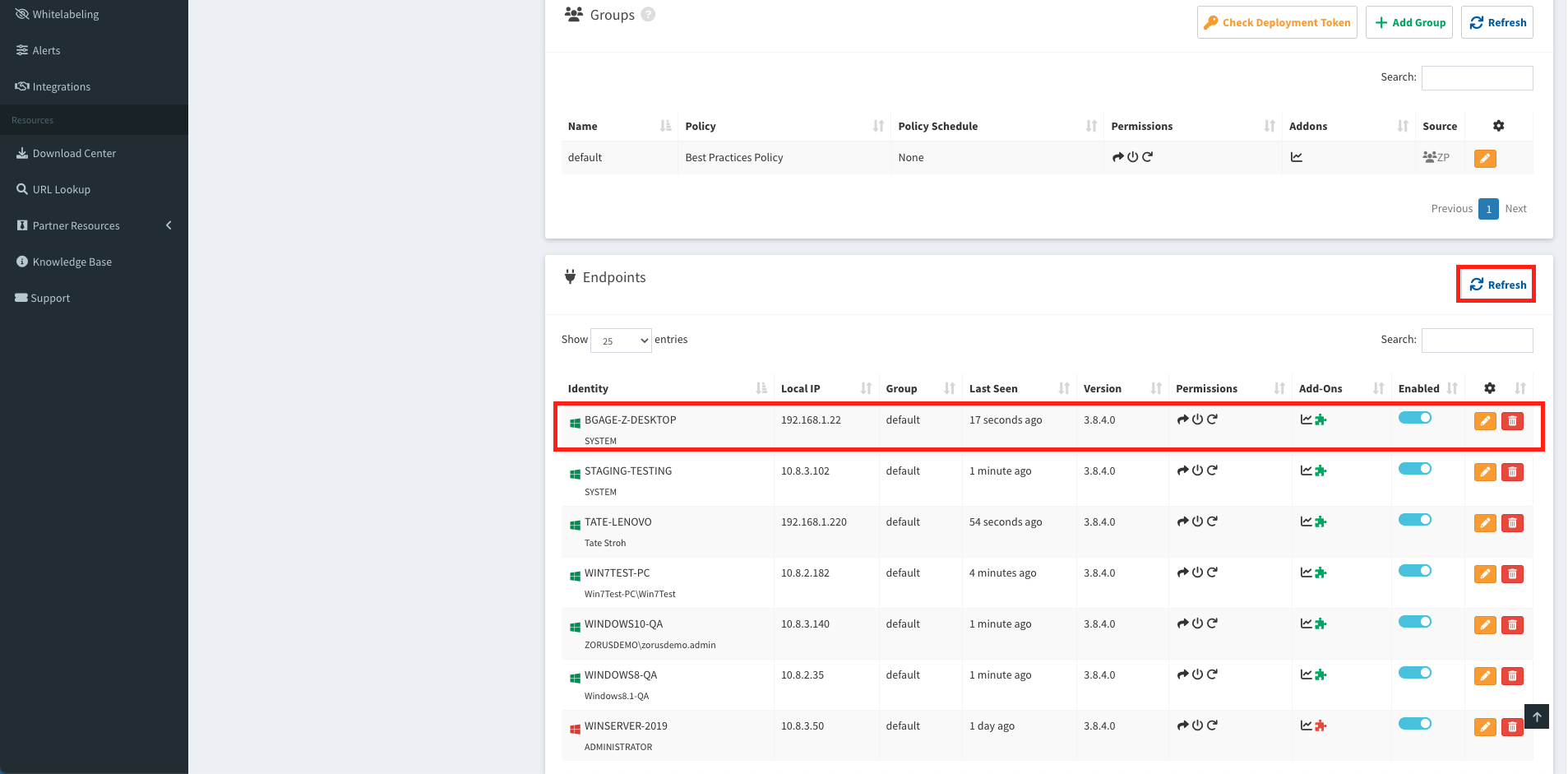This screenshot has height=774, width=1568.
Task: Go to the URL Lookup page
Action: click(61, 189)
